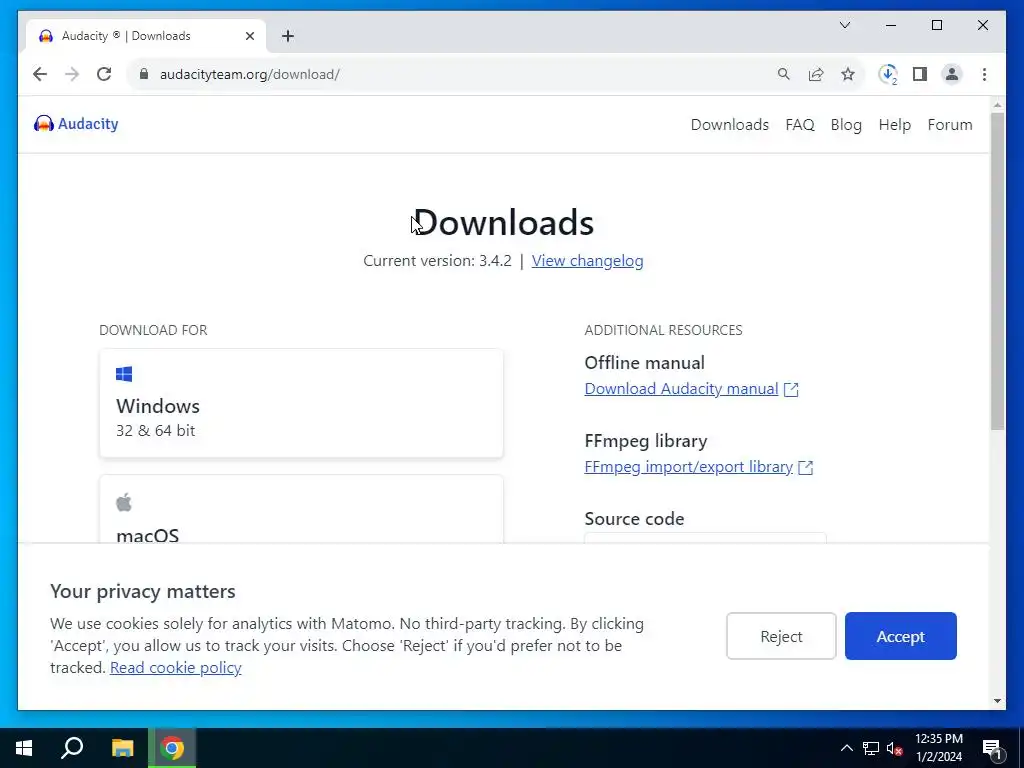Open the notification center icon

tap(992, 748)
